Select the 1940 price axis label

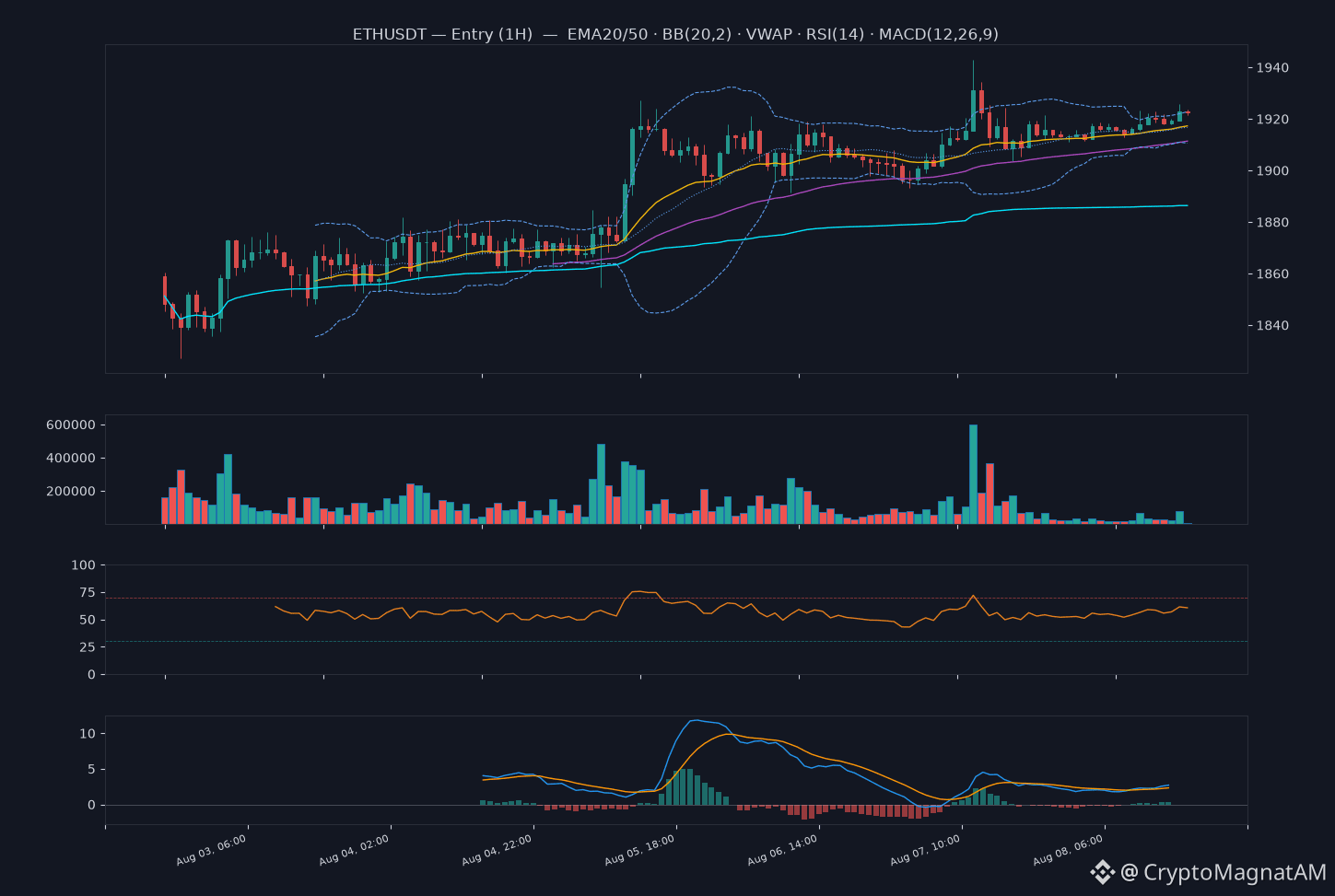[1272, 68]
